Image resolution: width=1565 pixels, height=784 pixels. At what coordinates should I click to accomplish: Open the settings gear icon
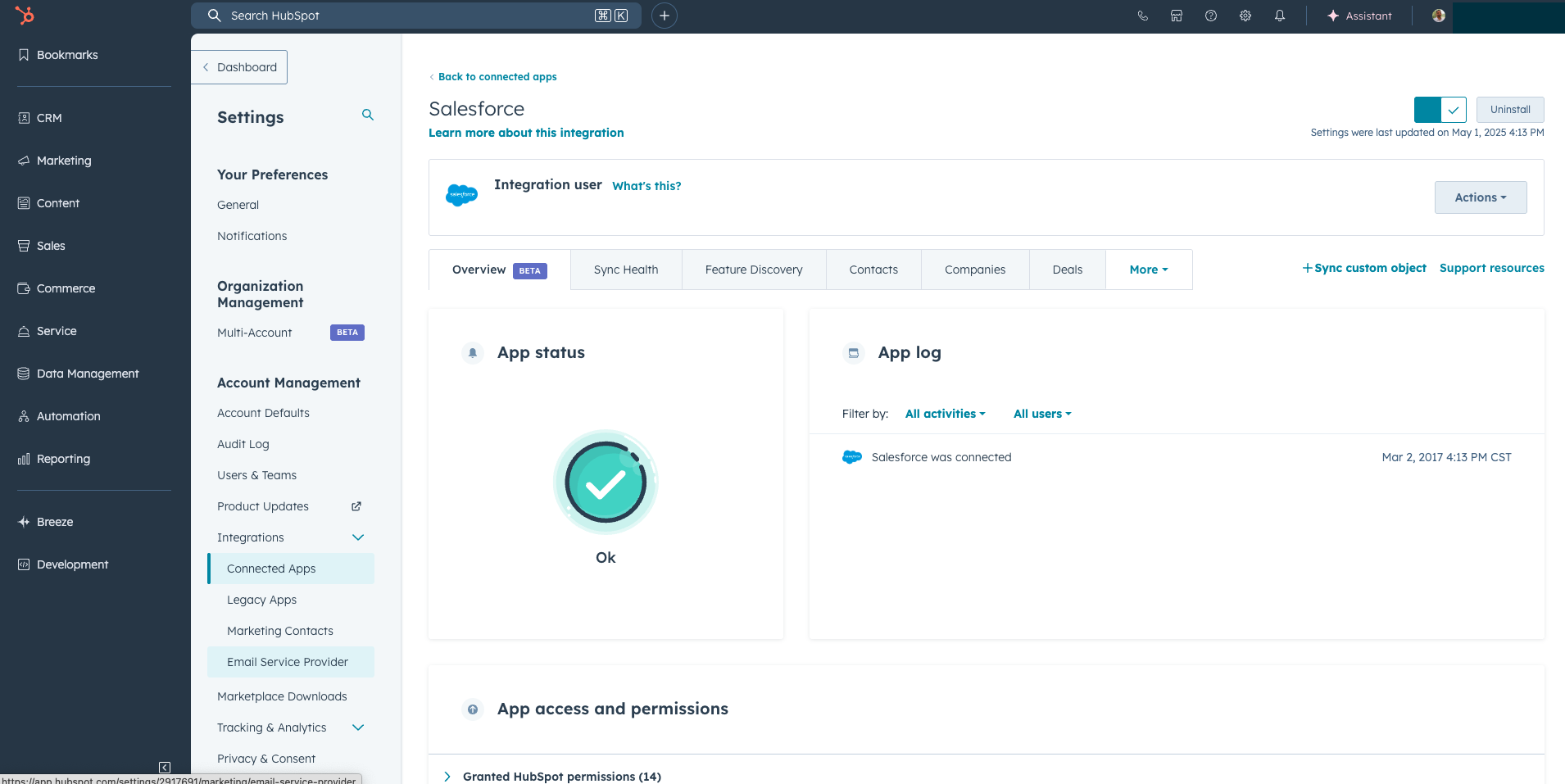(1245, 16)
